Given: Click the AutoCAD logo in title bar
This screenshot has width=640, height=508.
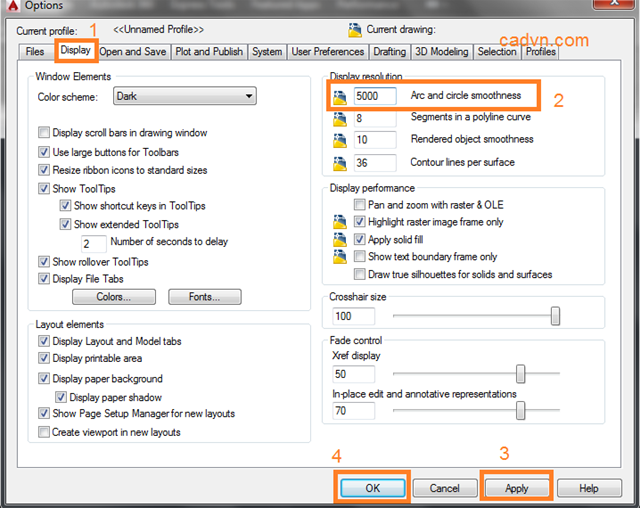Looking at the screenshot, I should point(13,5).
